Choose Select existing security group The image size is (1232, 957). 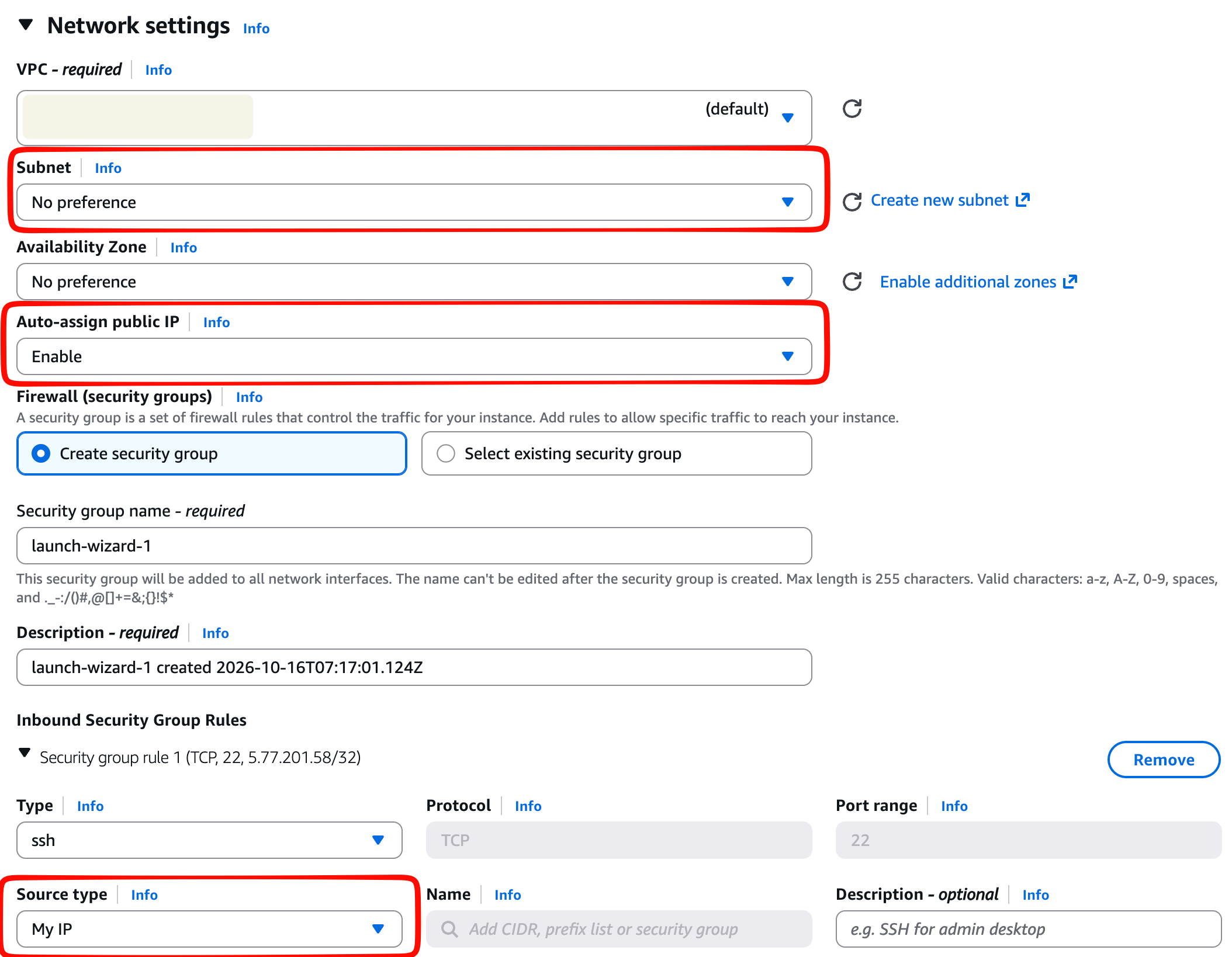coord(617,453)
